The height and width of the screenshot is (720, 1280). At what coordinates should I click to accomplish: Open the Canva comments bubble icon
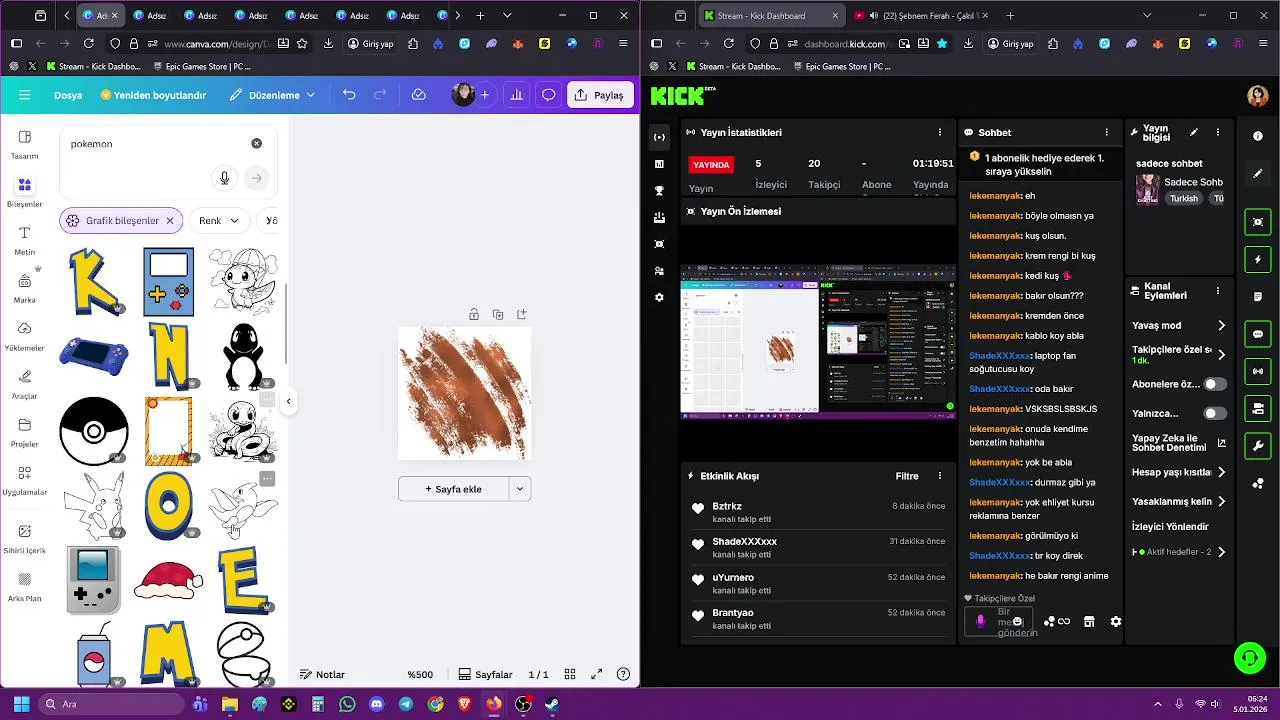548,95
